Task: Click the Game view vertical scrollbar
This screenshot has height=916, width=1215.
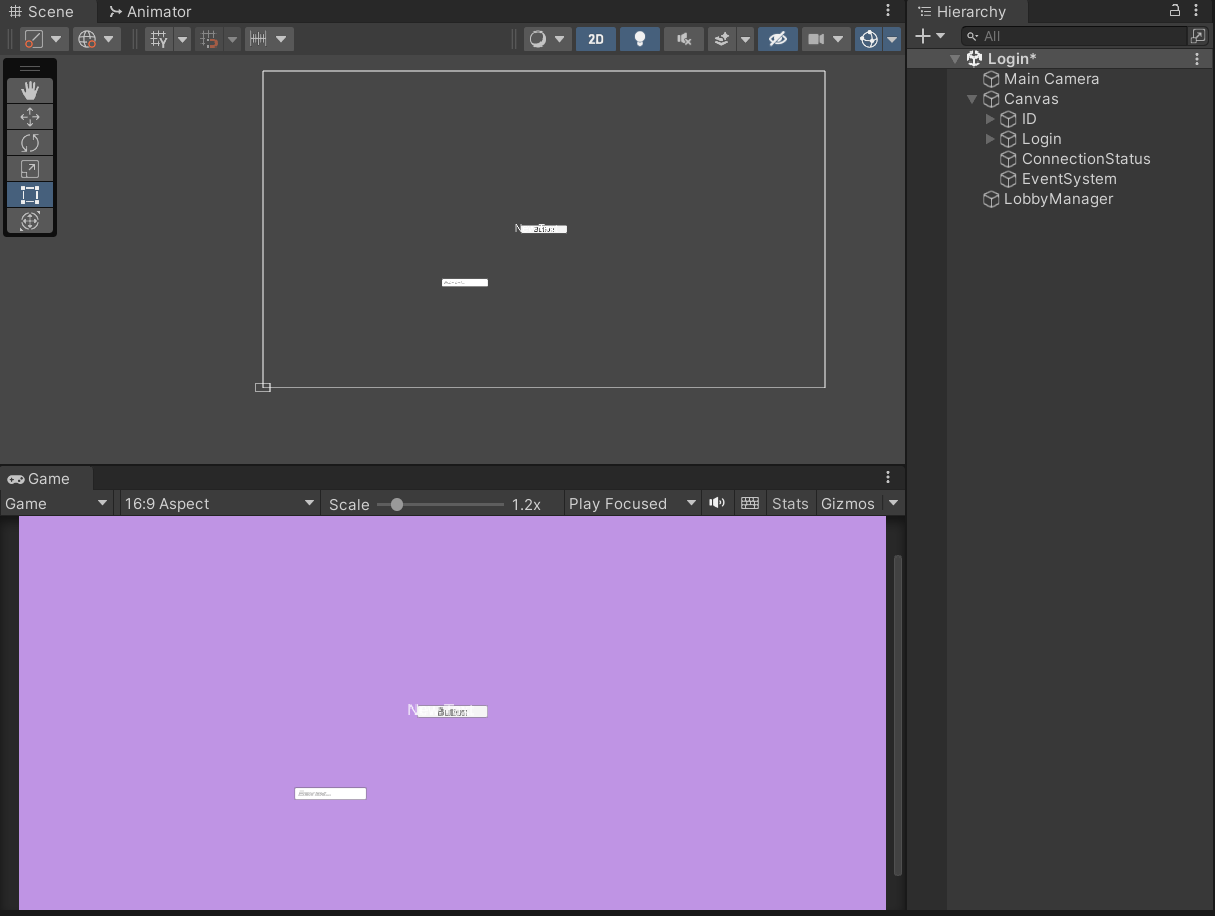Action: 897,715
